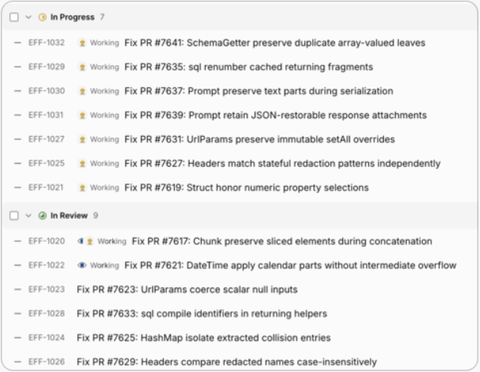
Task: Click the priority dash on EFF-1021
Action: (18, 187)
